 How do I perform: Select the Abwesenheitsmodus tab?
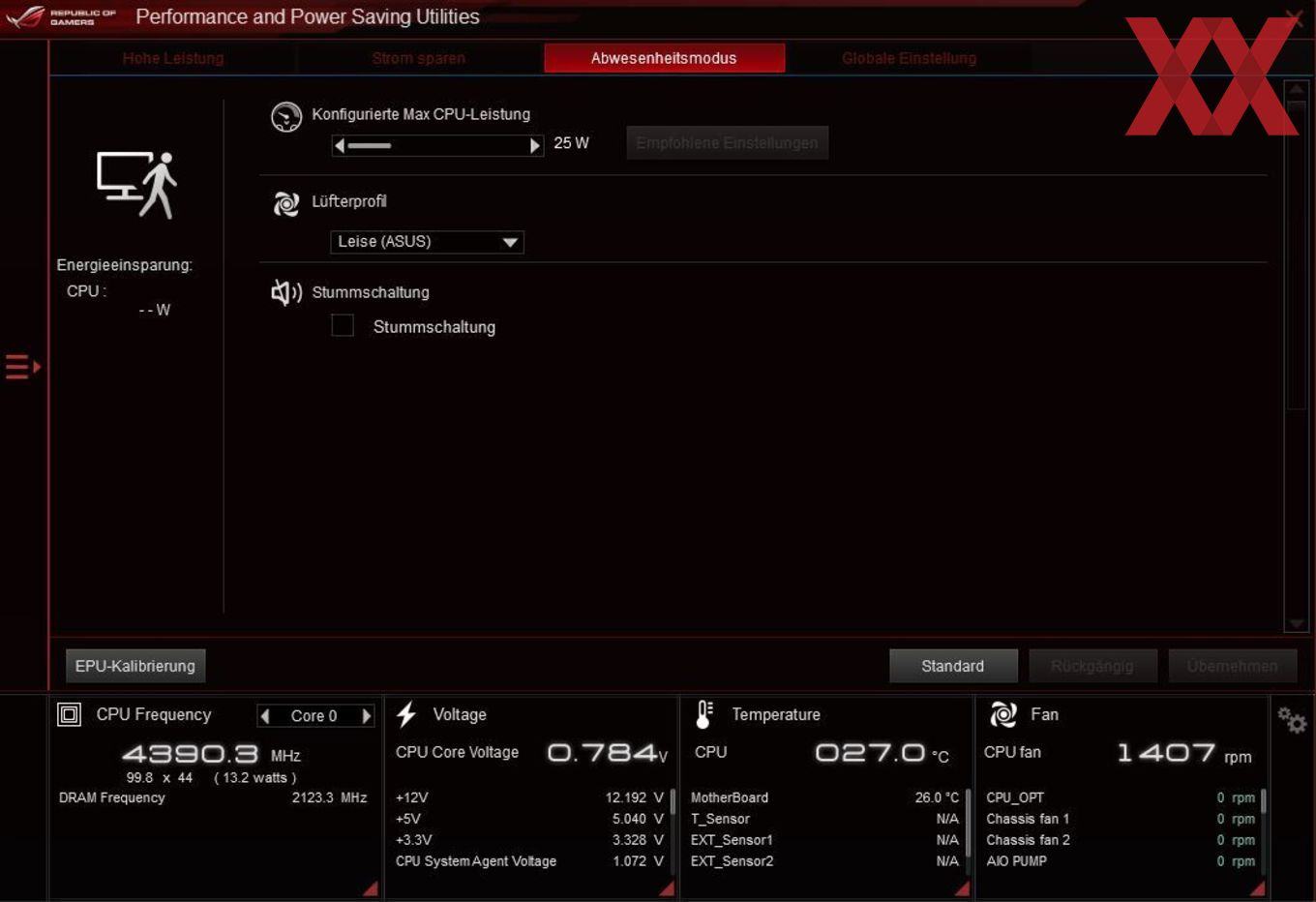[664, 58]
